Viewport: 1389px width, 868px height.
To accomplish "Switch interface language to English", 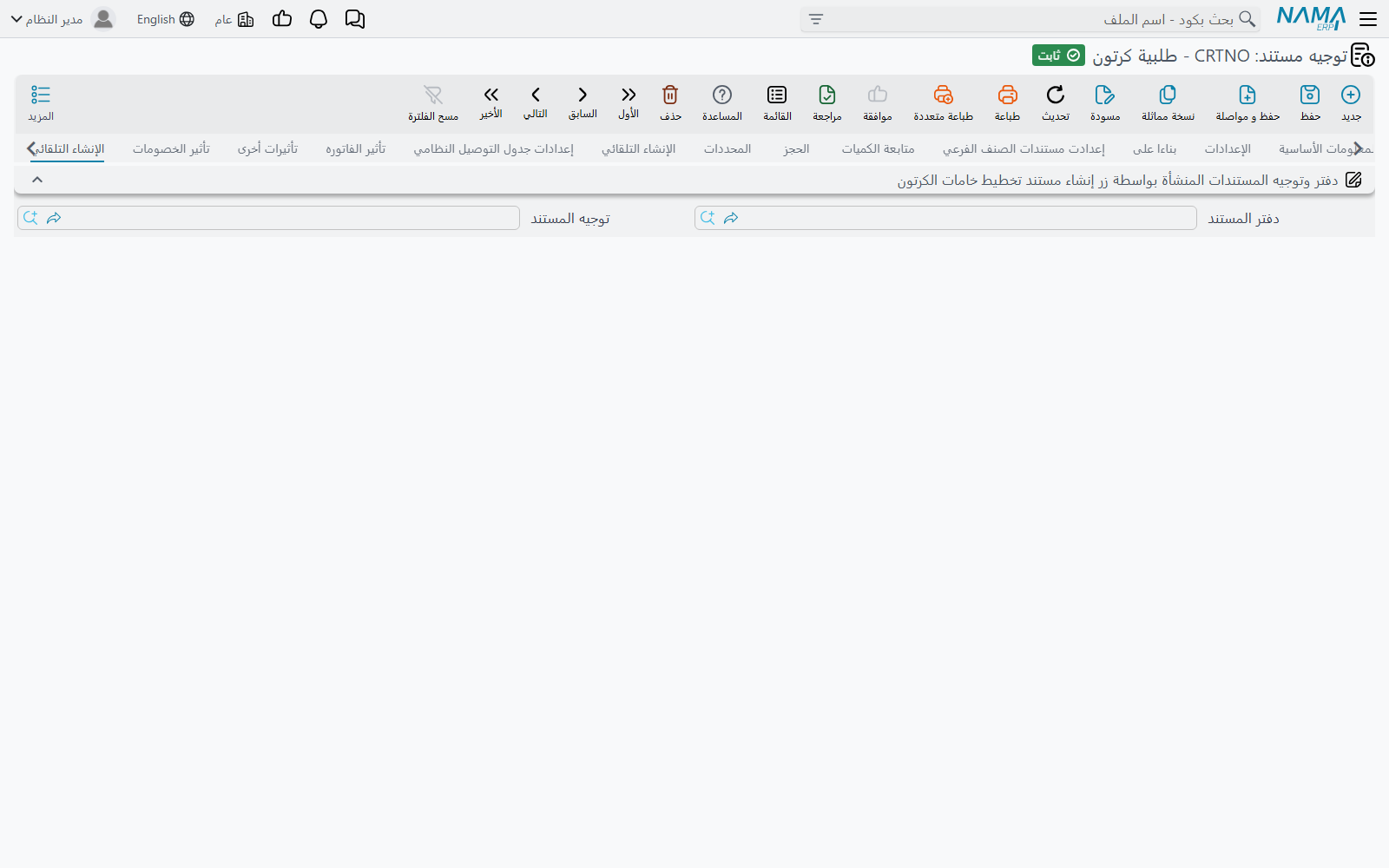I will click(166, 19).
